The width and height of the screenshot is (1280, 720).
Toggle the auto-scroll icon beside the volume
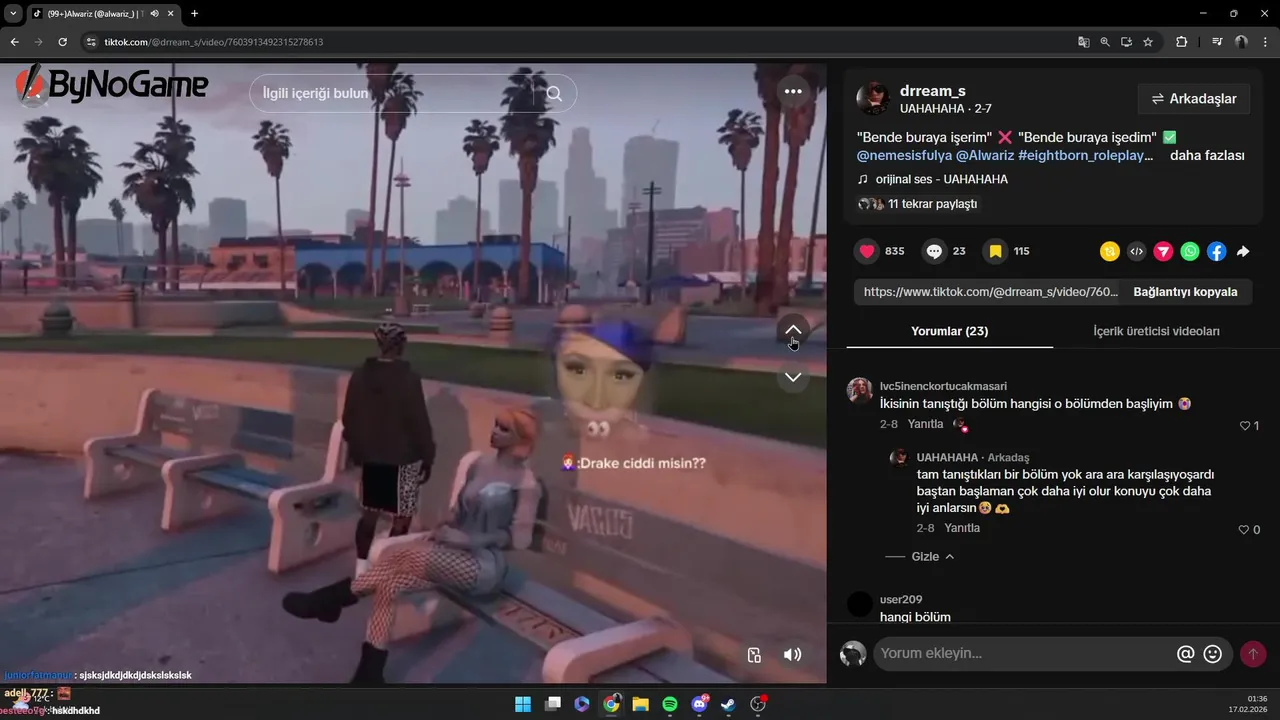click(x=754, y=655)
